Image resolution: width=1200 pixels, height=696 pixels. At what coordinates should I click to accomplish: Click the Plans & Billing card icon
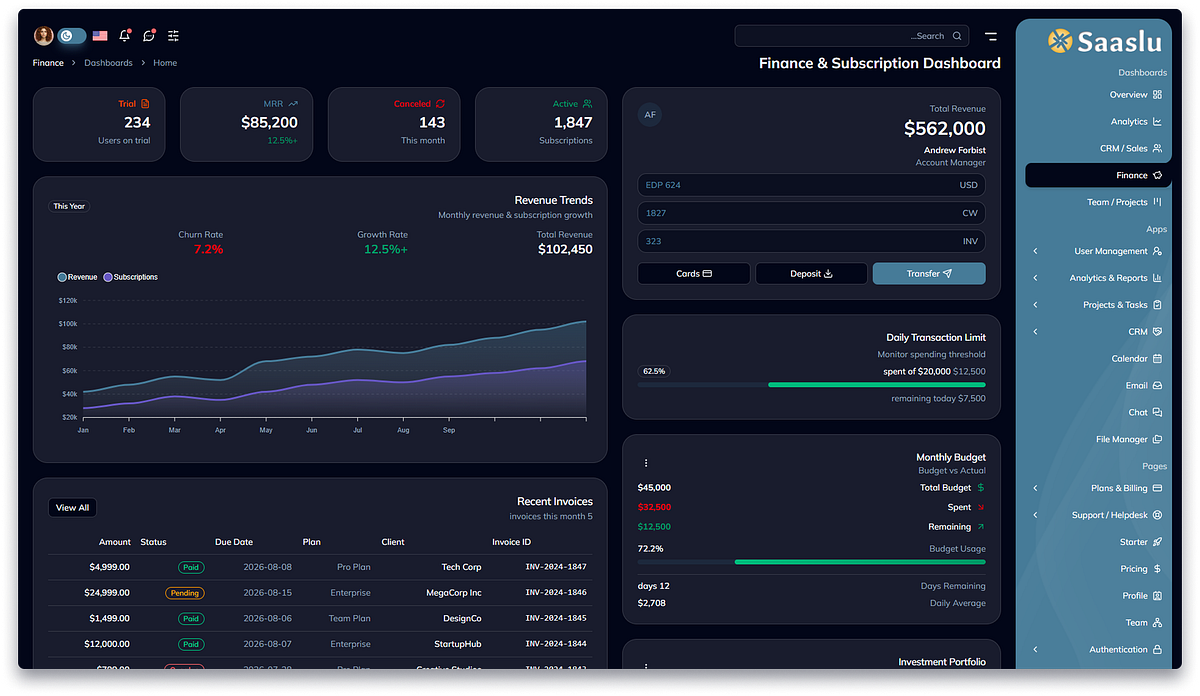tap(1157, 489)
